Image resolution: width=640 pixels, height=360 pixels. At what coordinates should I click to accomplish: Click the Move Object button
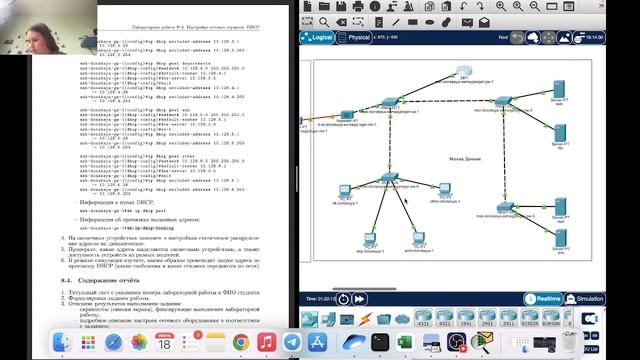pos(549,38)
